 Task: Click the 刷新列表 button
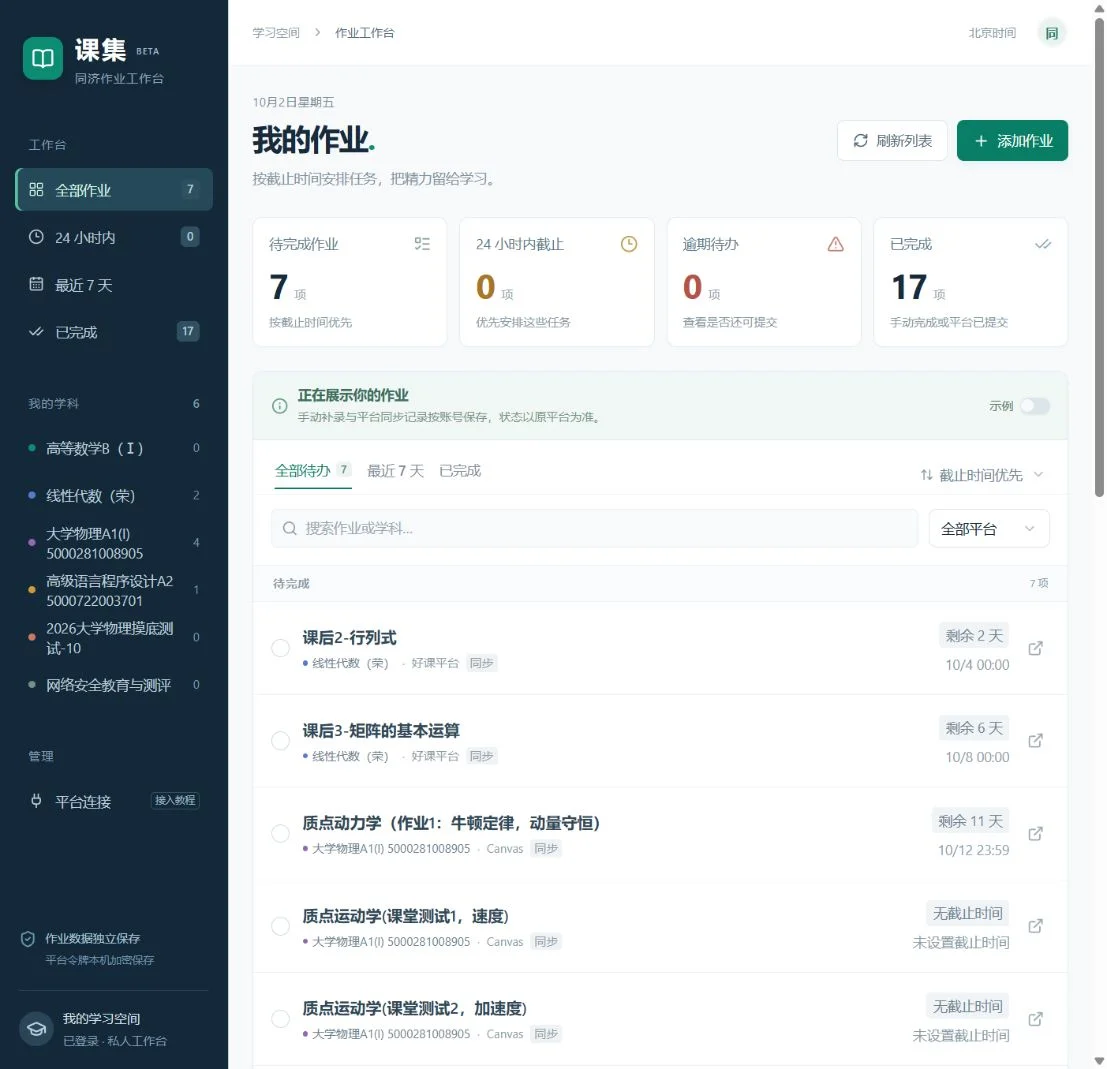pos(892,141)
